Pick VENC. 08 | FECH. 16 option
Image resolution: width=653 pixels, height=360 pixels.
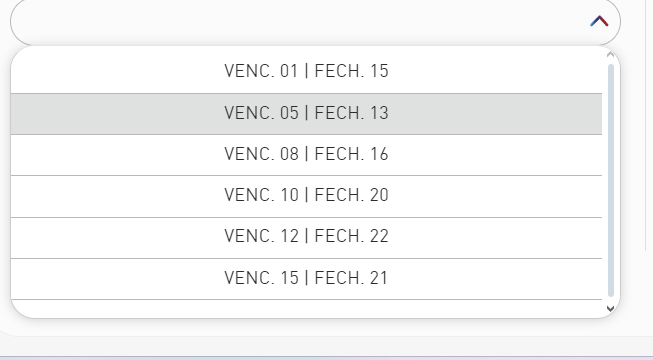(306, 155)
